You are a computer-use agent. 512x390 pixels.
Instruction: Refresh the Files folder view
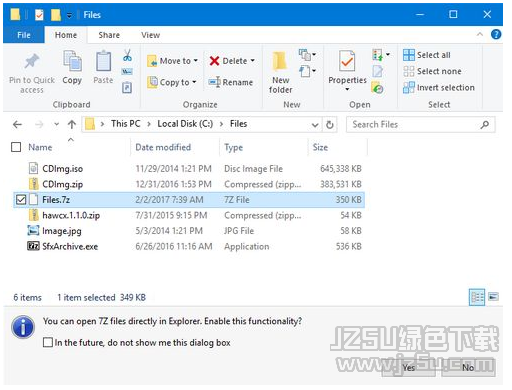tap(330, 125)
